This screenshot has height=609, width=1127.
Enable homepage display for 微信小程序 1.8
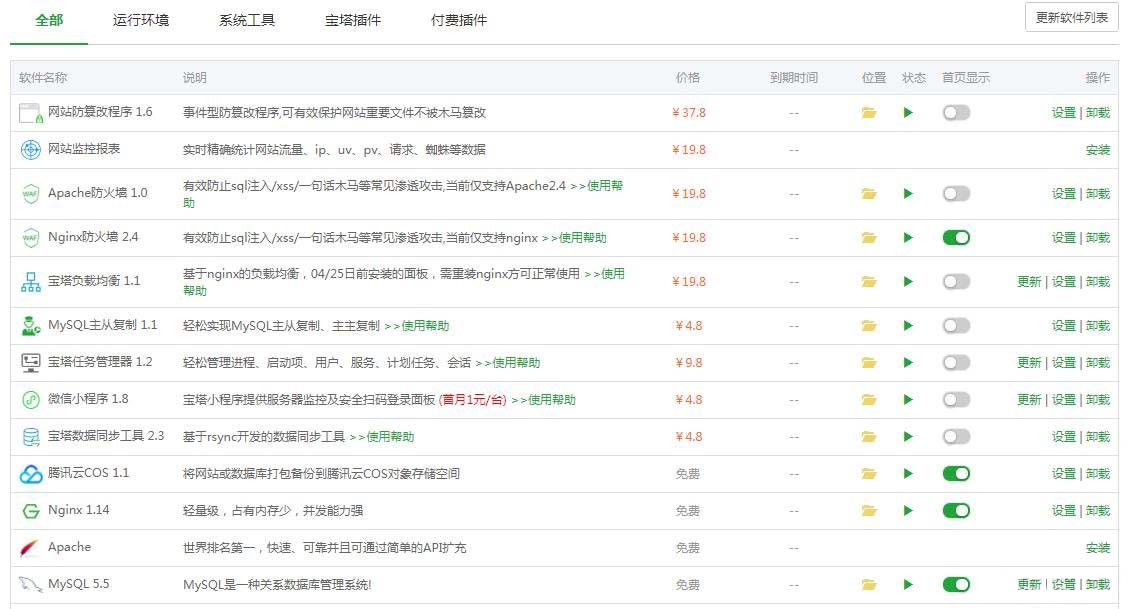(x=956, y=400)
